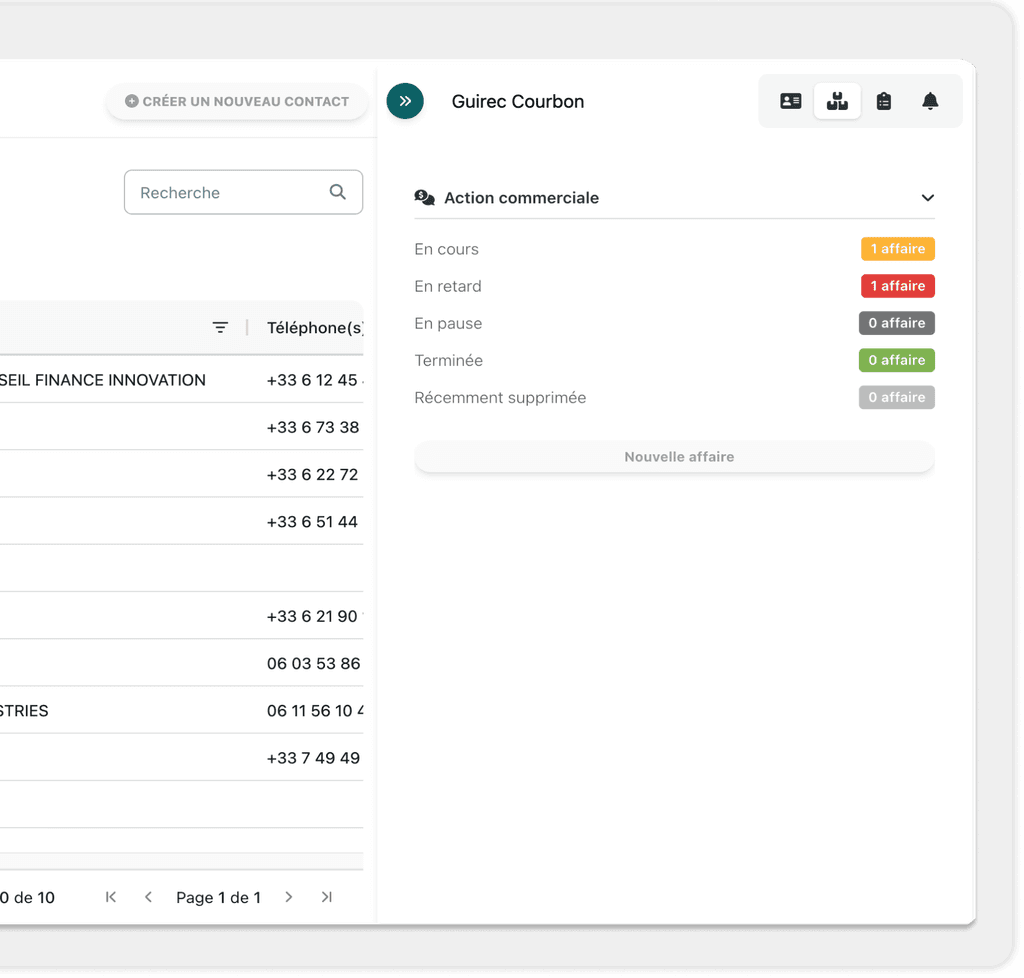Viewport: 1024px width, 978px height.
Task: Focus the Recherche search field
Action: [x=244, y=193]
